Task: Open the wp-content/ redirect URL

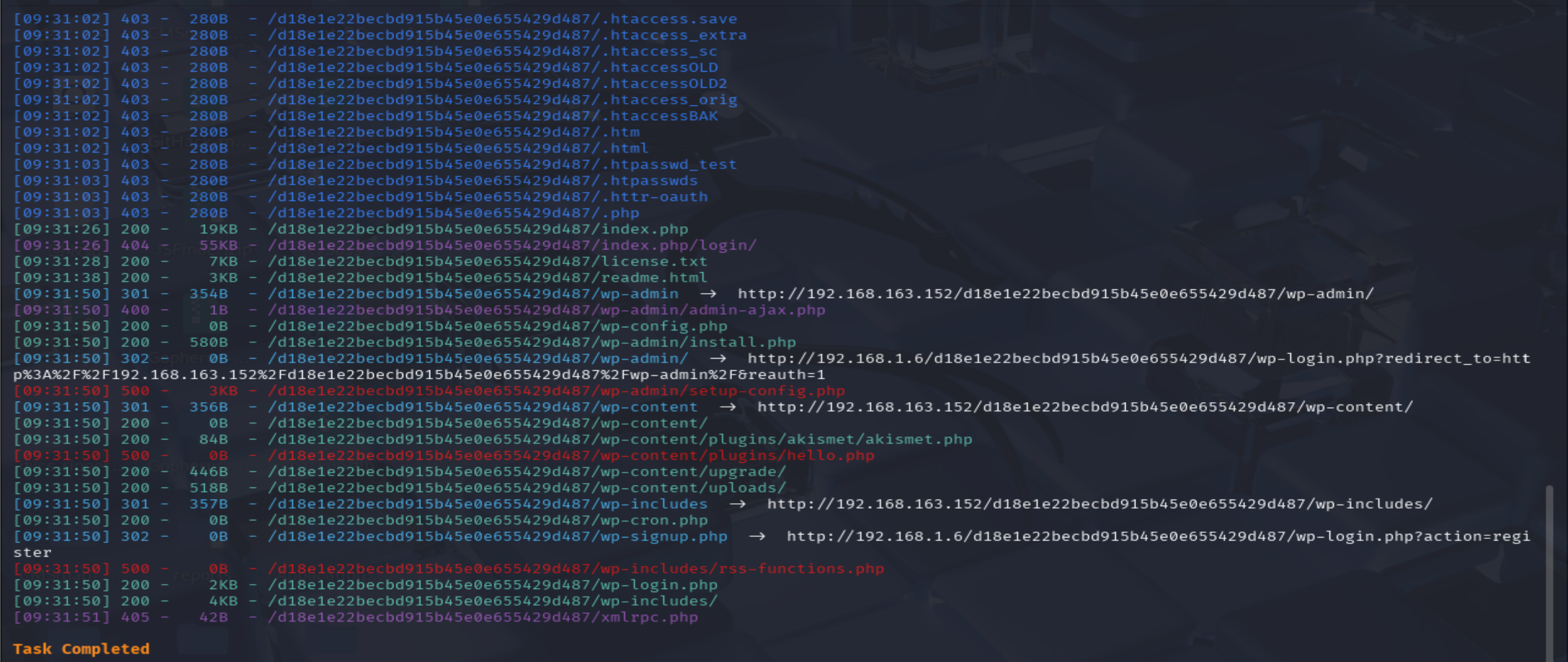Action: 1085,407
